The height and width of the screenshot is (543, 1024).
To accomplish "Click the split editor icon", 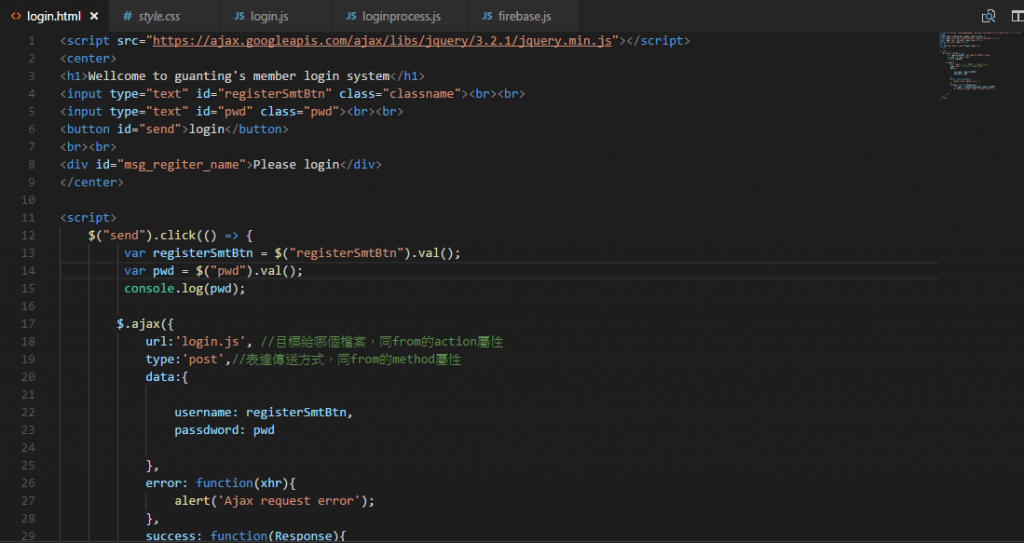I will click(x=1017, y=16).
